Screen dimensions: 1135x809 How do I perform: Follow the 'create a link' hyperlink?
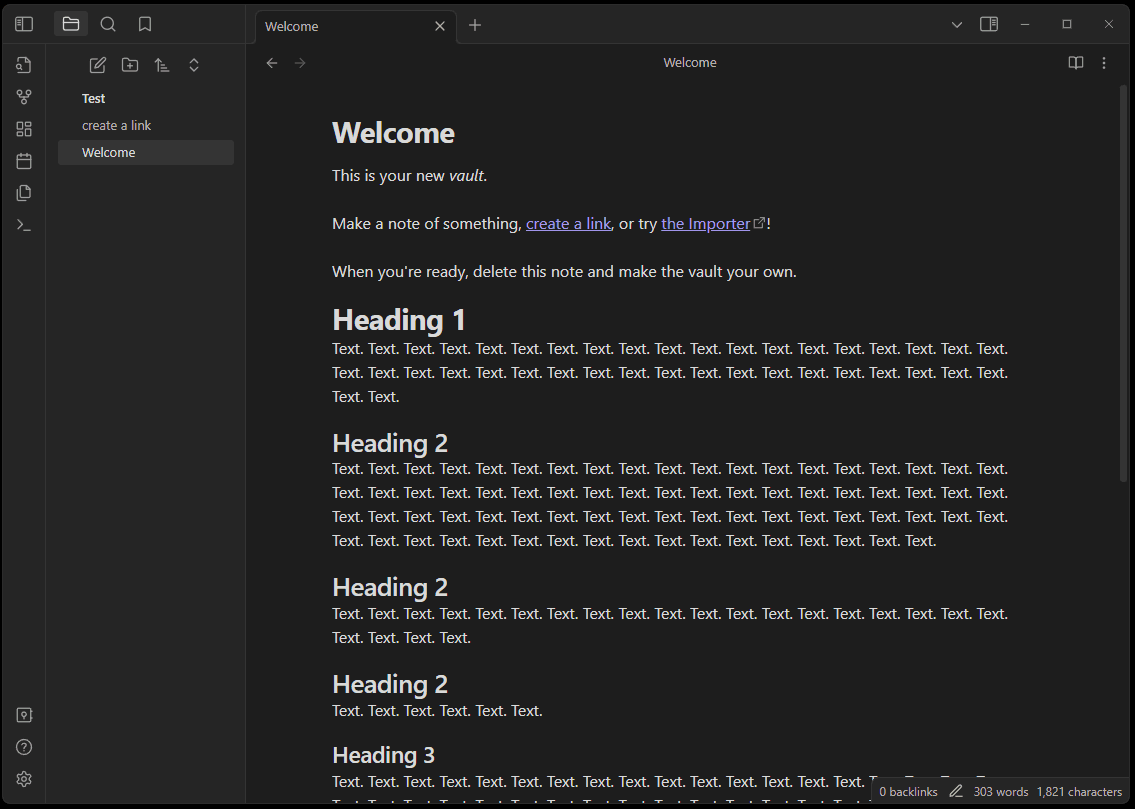(568, 223)
